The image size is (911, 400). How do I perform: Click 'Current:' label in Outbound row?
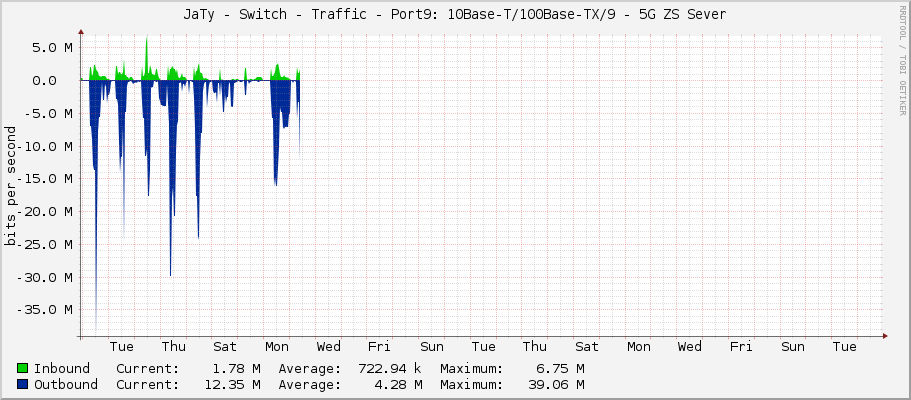coord(148,384)
